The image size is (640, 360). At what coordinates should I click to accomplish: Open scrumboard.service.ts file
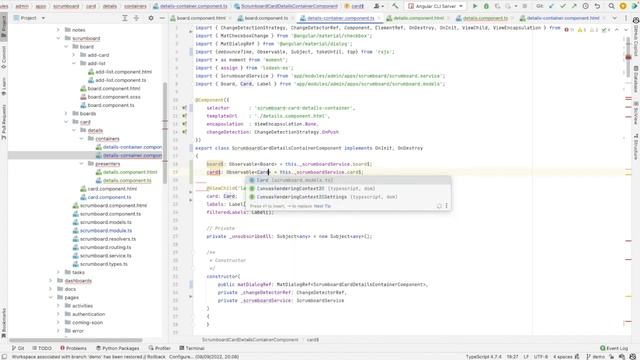102,256
